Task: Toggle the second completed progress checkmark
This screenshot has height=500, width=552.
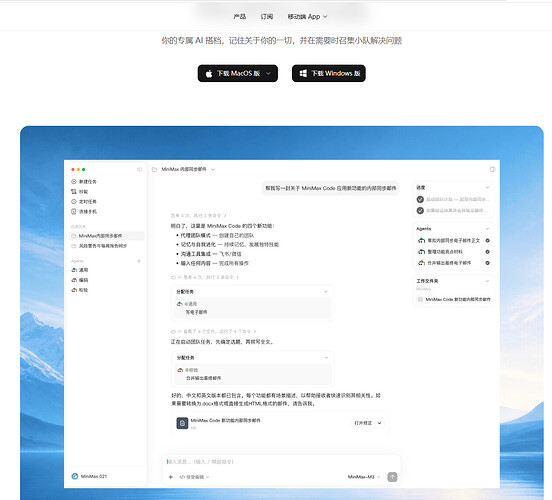Action: [x=420, y=211]
